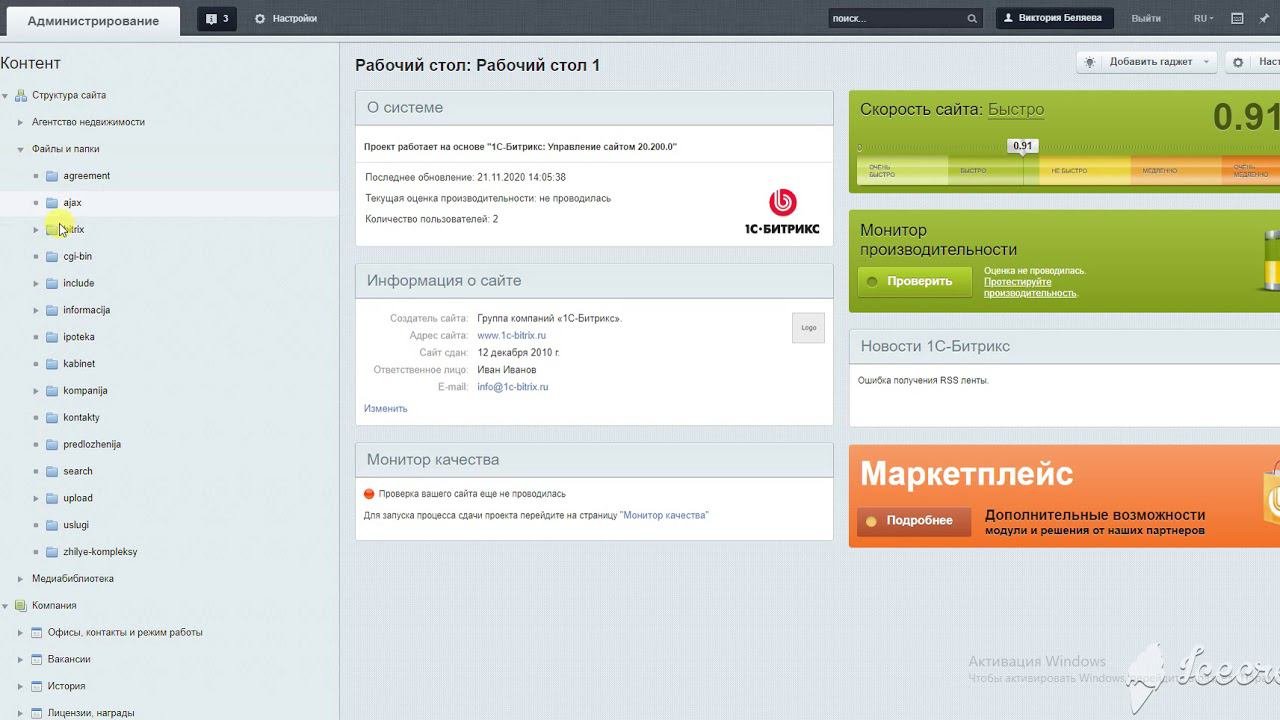
Task: Select the zhilye-kompleksy folder icon
Action: tap(52, 552)
